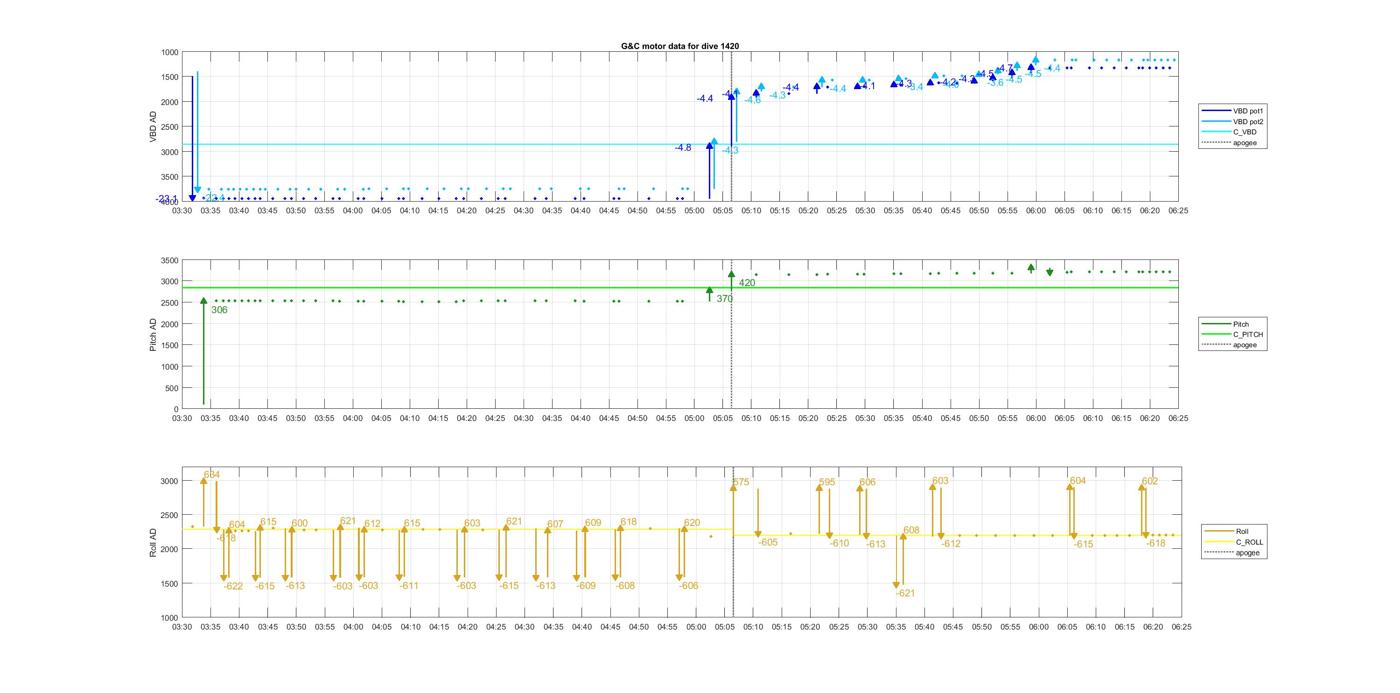This screenshot has width=1400, height=693.
Task: Click the '500' tick on the Pitch axis
Action: [x=170, y=388]
